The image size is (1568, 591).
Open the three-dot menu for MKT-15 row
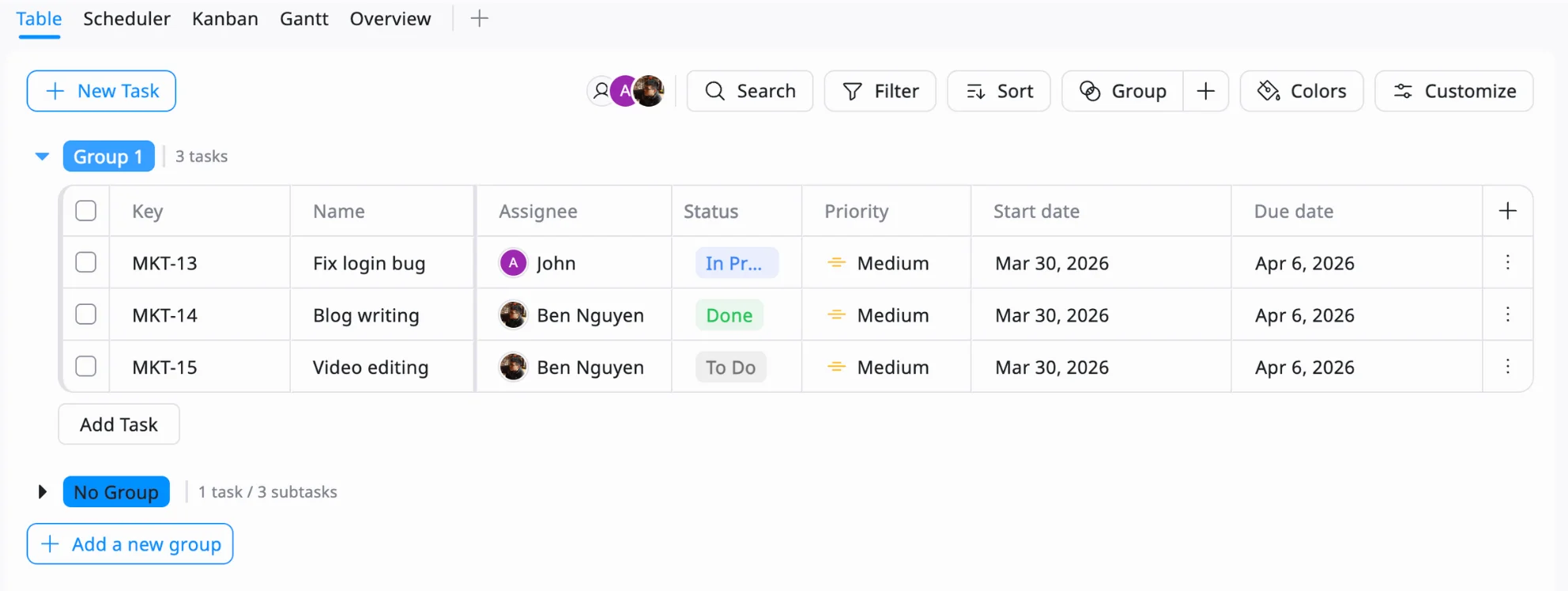1507,367
